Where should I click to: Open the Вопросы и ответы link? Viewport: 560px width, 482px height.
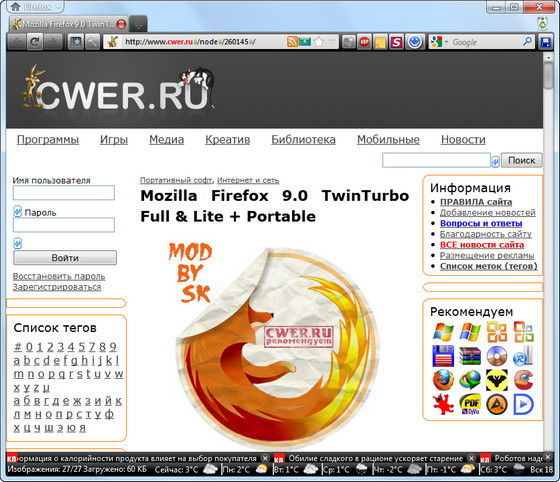click(481, 224)
